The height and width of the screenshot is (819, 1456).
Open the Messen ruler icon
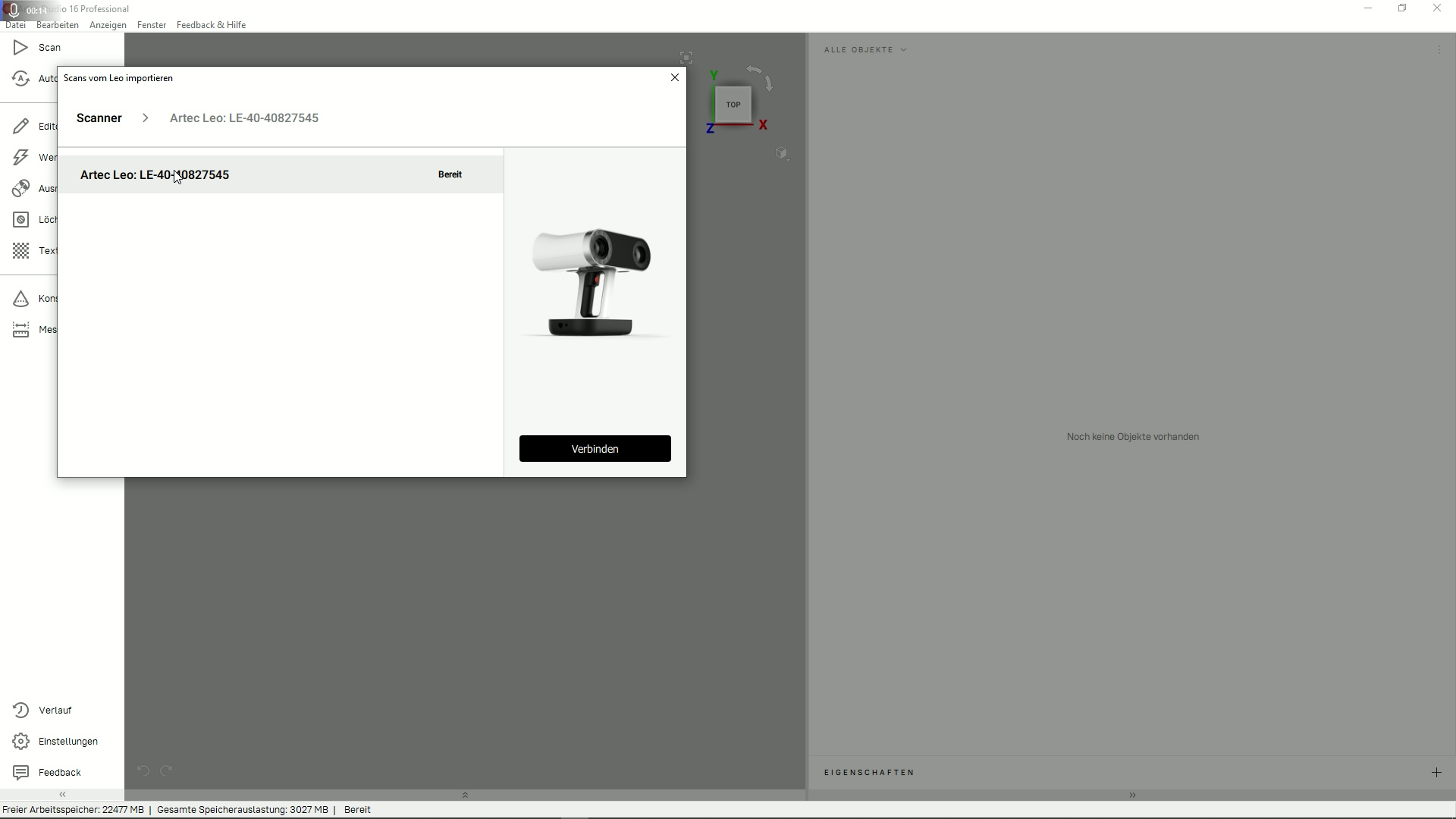click(x=20, y=330)
